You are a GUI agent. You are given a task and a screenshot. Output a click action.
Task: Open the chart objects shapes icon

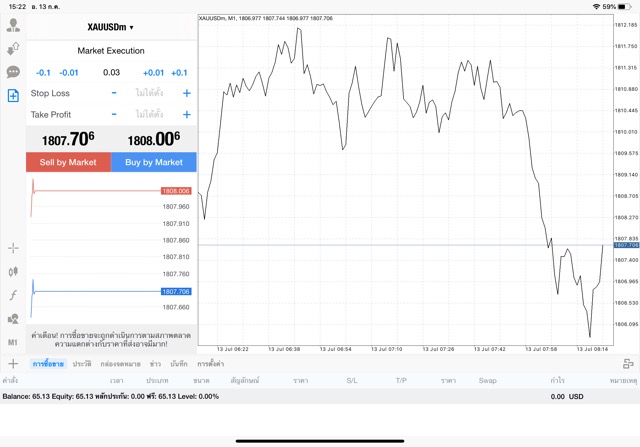13,319
